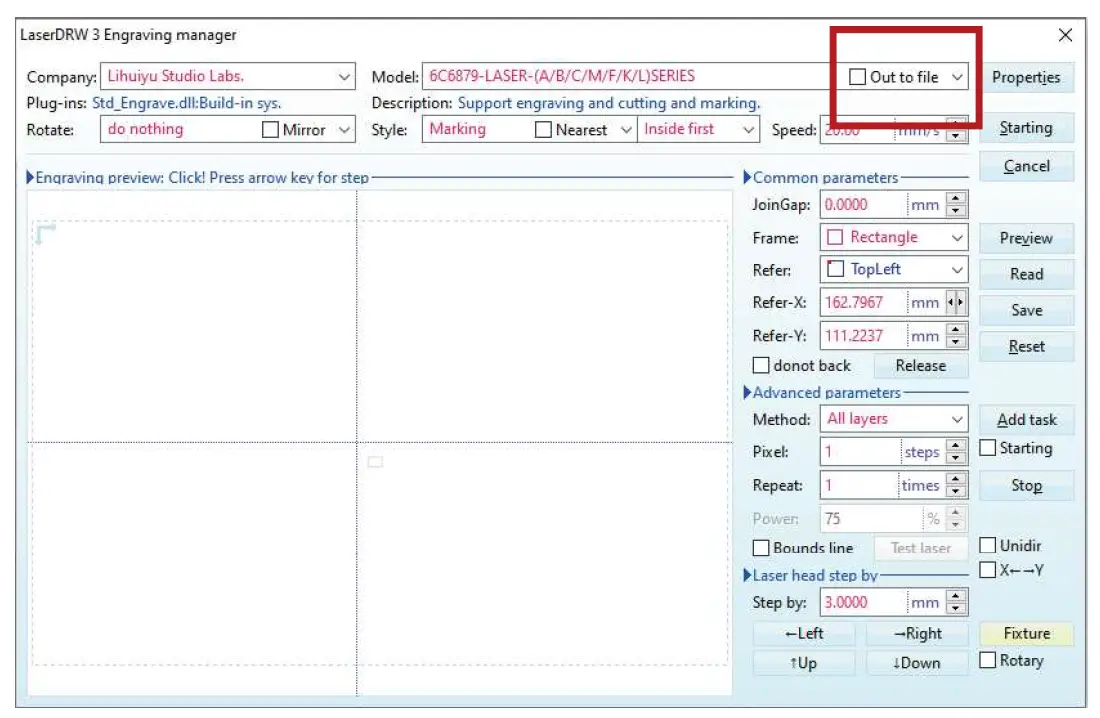Enable the donot back checkbox
Screen dimensions: 1100x718
coord(760,365)
